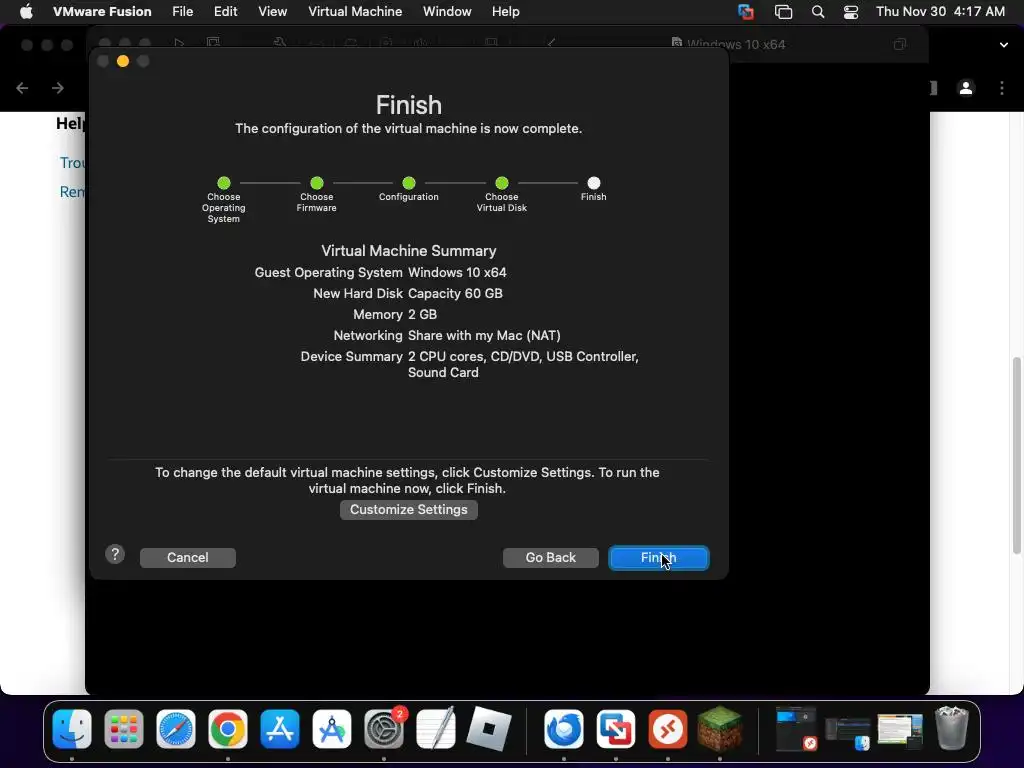Launch Google Chrome from the Dock
Screen dimensions: 1024x768
[227, 729]
